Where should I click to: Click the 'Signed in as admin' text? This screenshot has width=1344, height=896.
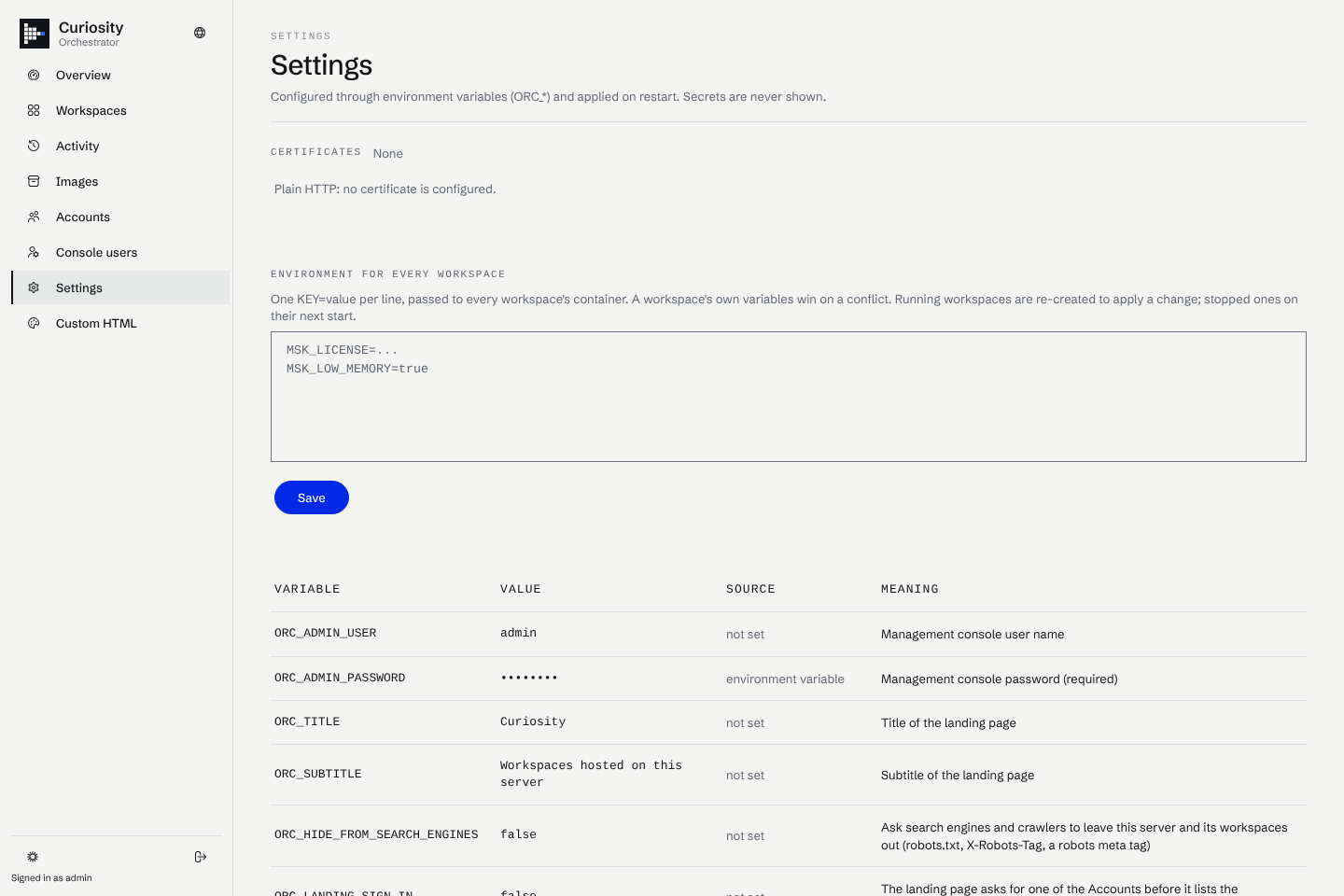(51, 878)
